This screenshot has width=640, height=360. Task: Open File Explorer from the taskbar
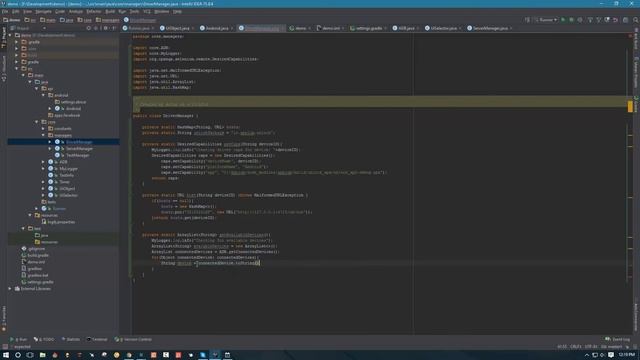[42, 355]
